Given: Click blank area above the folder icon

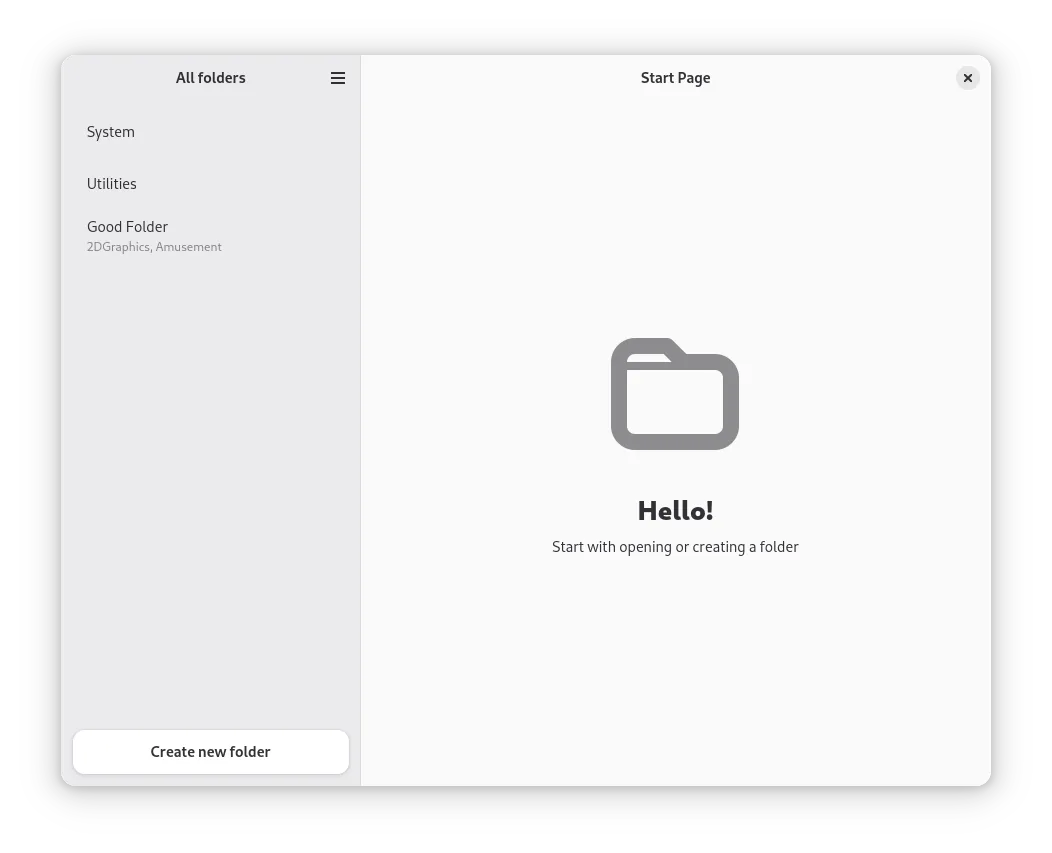Looking at the screenshot, I should 675,220.
